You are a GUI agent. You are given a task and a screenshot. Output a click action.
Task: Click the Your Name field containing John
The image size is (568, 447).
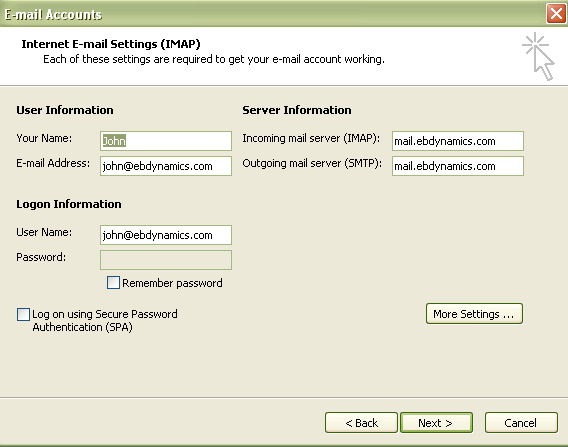tap(166, 141)
